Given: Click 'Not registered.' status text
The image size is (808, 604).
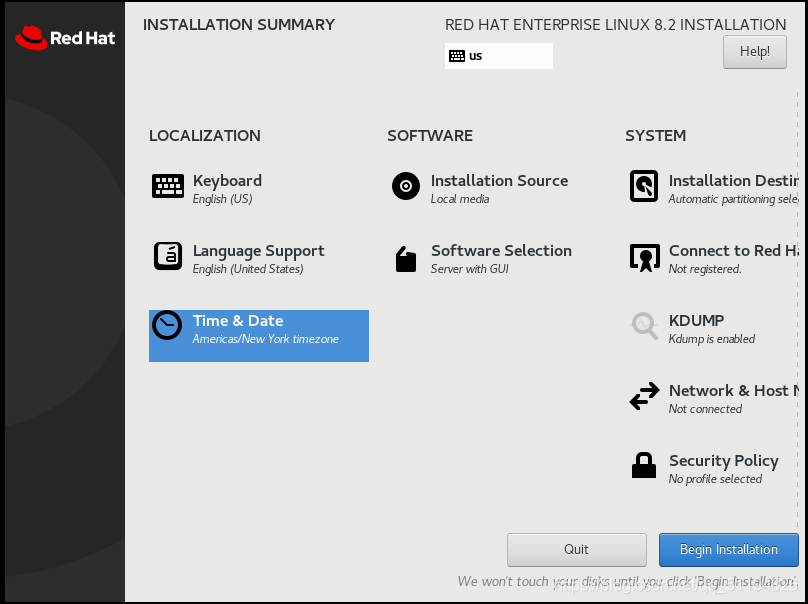Looking at the screenshot, I should click(x=705, y=269).
